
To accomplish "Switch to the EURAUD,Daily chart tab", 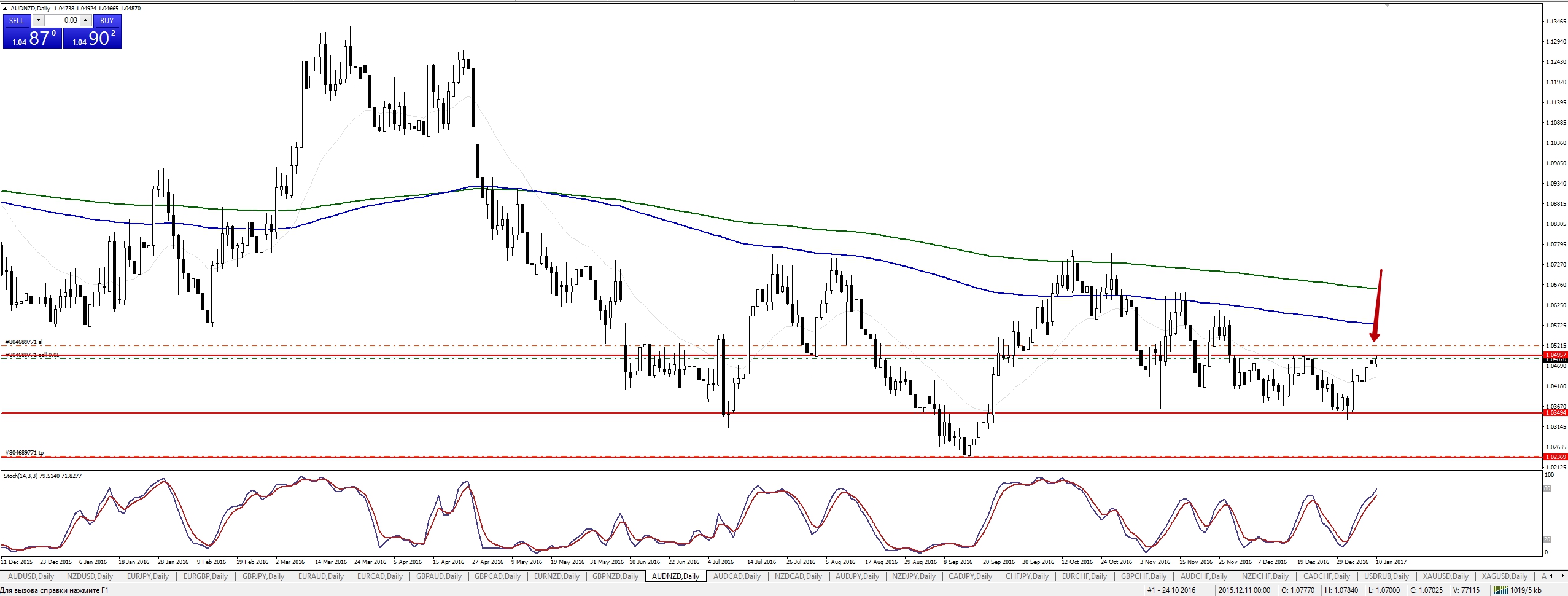I will (x=321, y=576).
